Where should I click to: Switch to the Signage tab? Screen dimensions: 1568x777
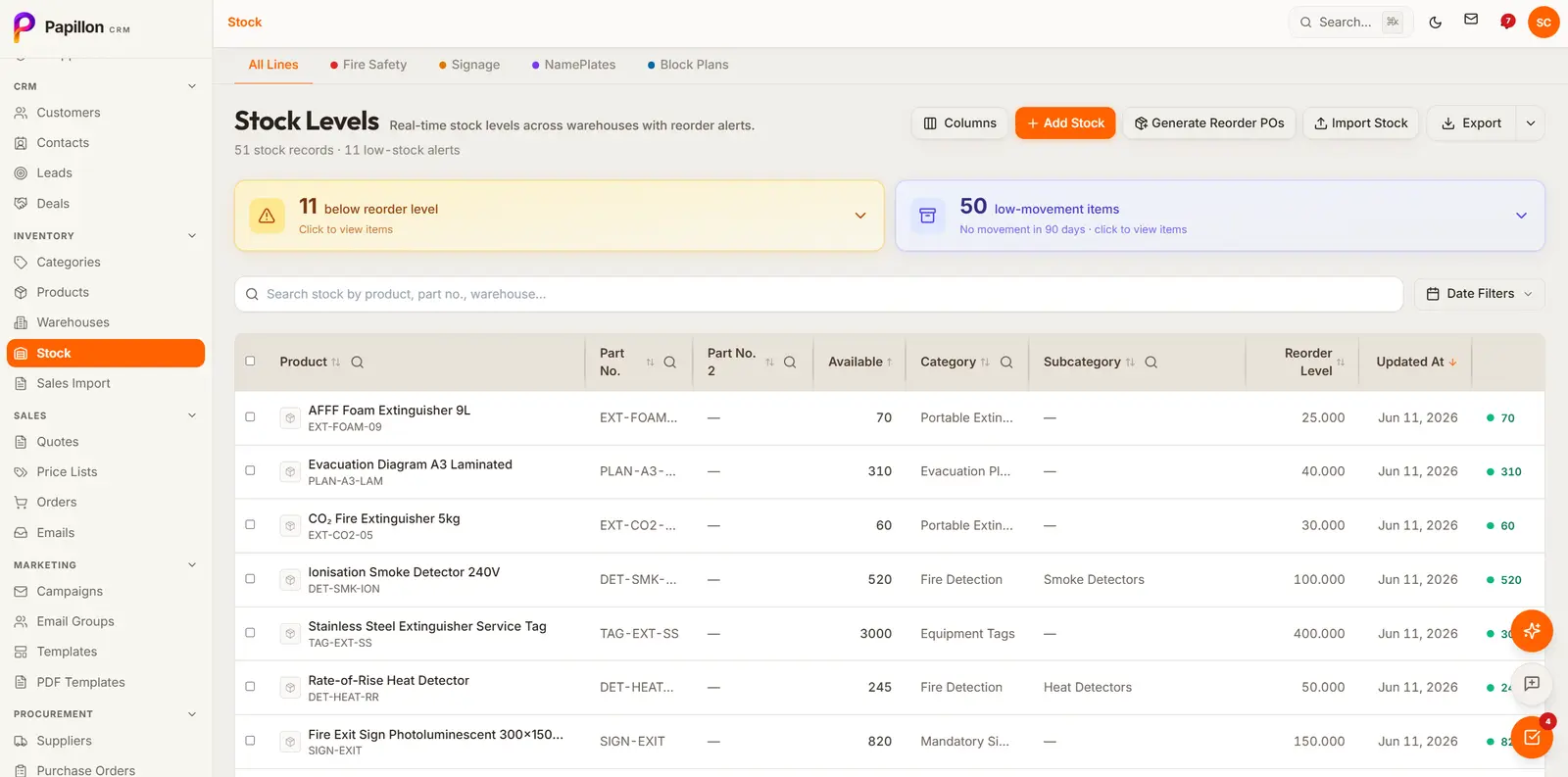coord(469,65)
